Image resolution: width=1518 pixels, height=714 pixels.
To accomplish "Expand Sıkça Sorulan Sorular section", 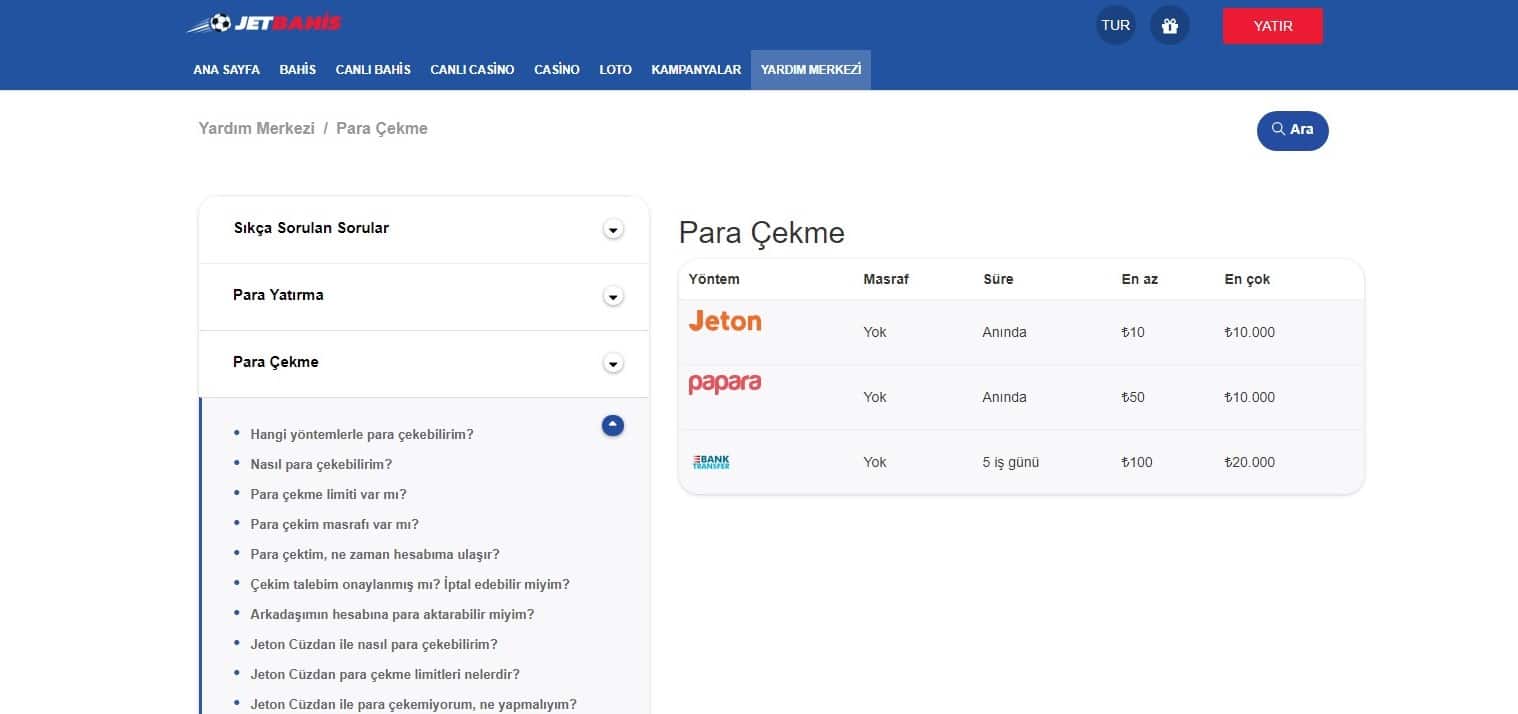I will [613, 229].
